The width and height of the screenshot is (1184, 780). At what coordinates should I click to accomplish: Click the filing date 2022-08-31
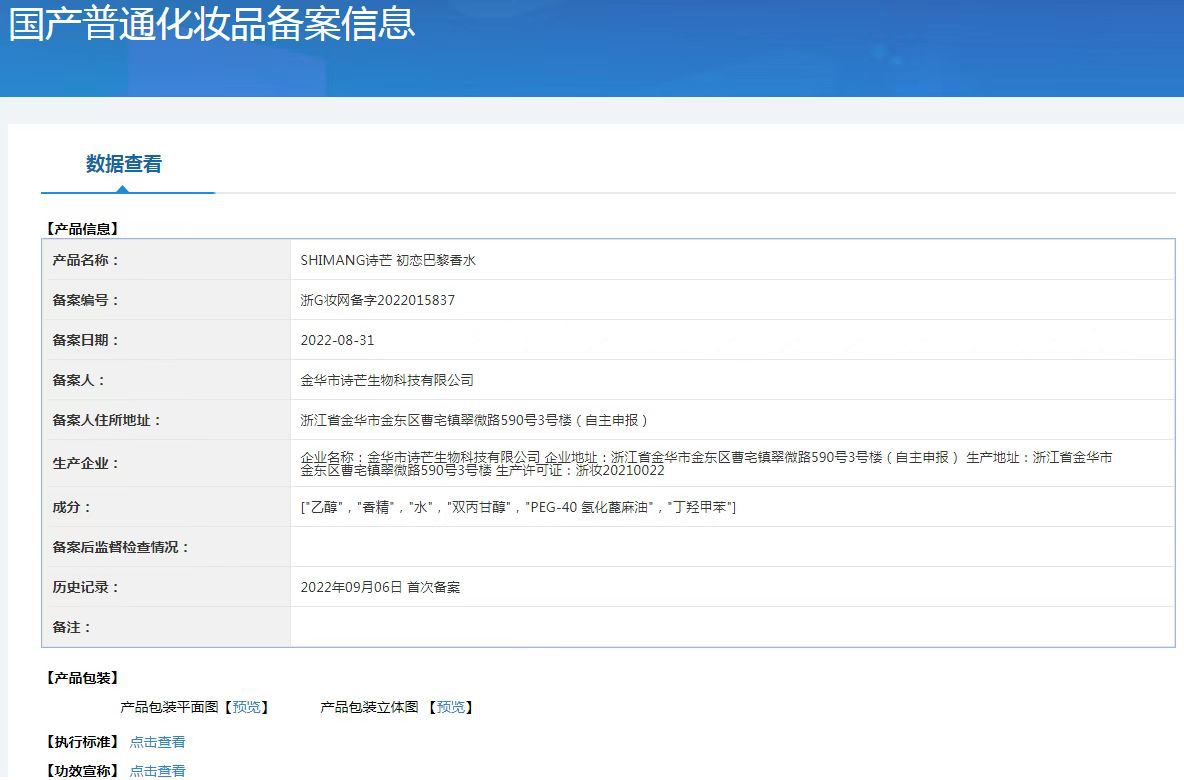tap(337, 340)
